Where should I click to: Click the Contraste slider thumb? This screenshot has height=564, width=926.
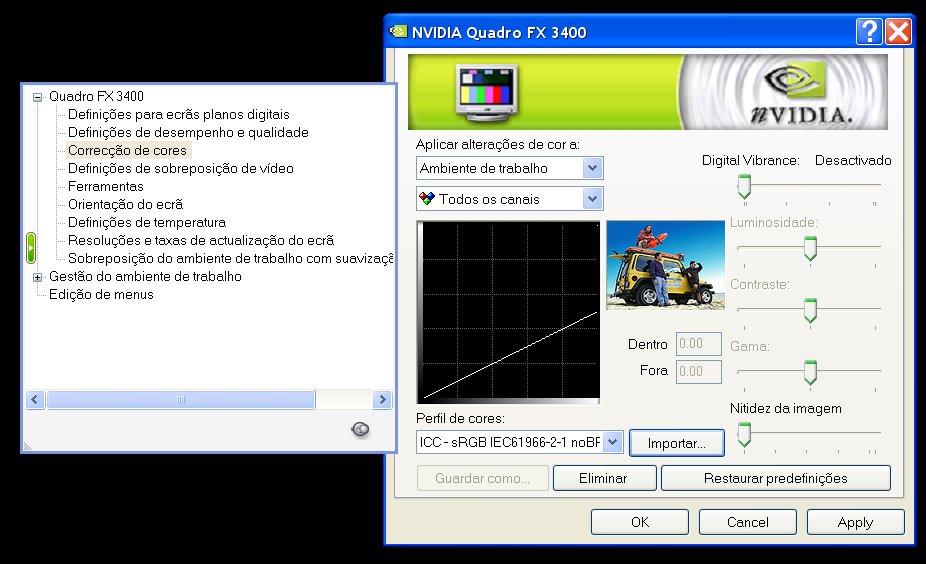(x=810, y=311)
